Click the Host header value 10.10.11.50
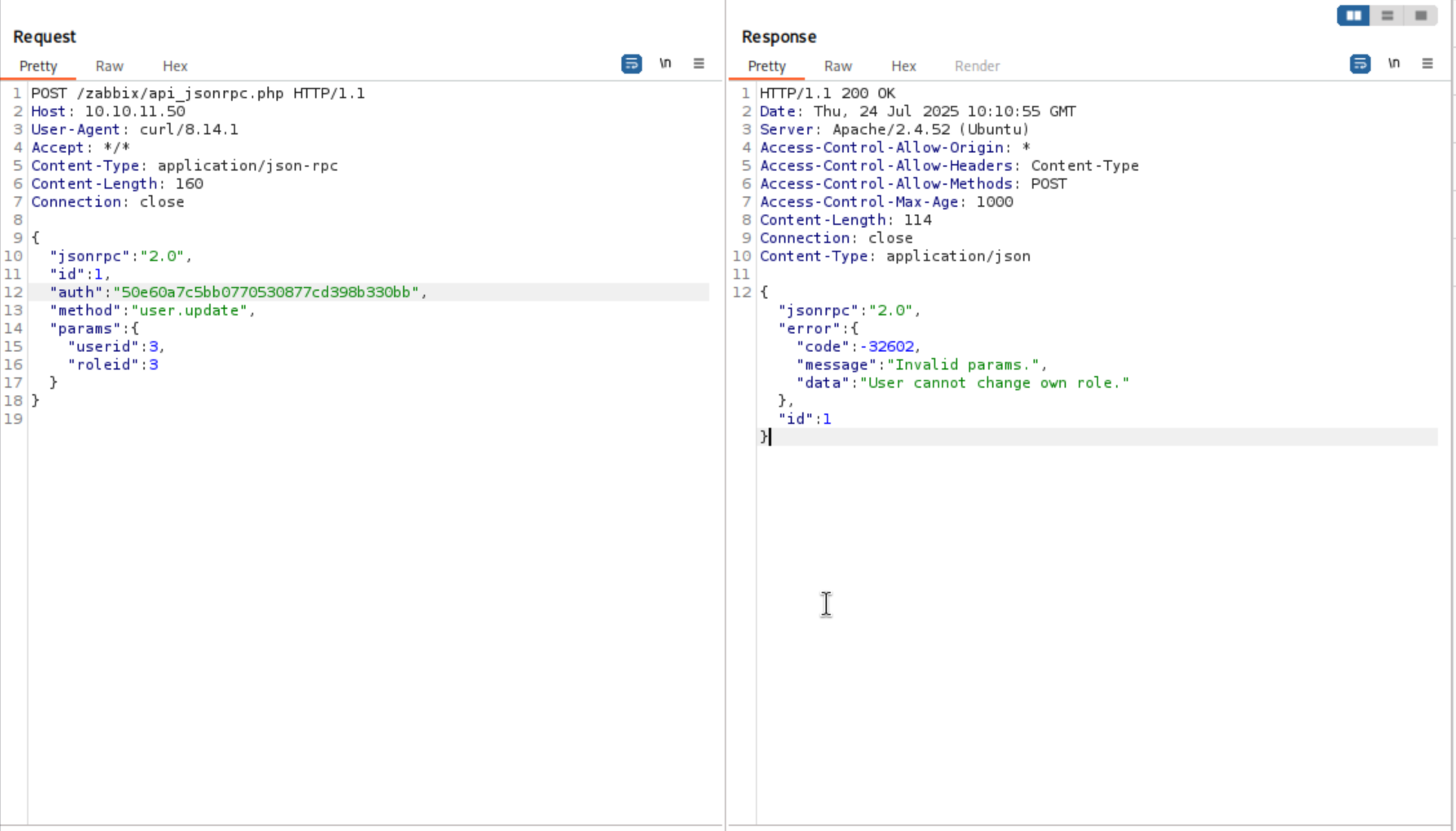This screenshot has width=1456, height=831. coord(135,111)
